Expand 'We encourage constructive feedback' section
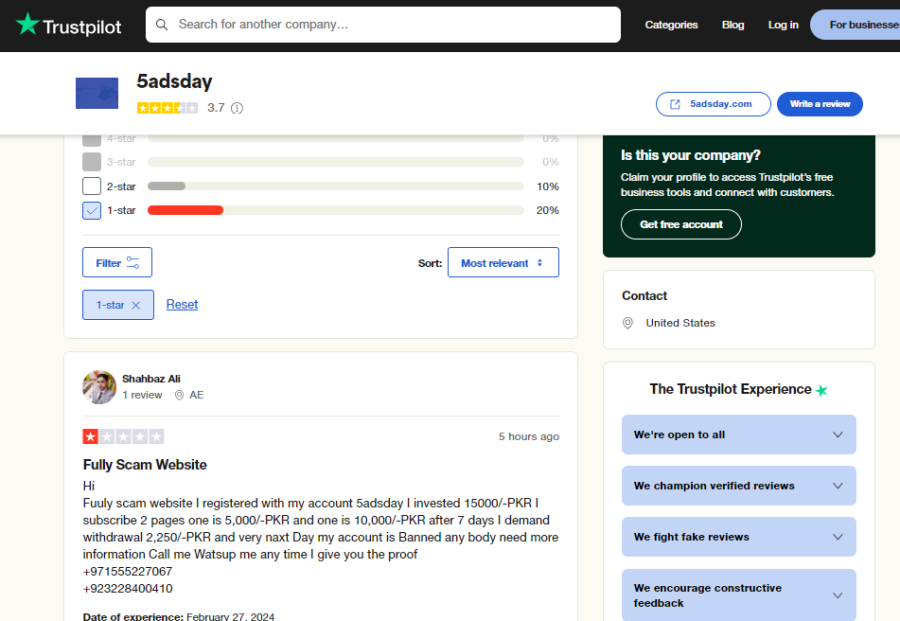Image resolution: width=900 pixels, height=621 pixels. (x=739, y=595)
